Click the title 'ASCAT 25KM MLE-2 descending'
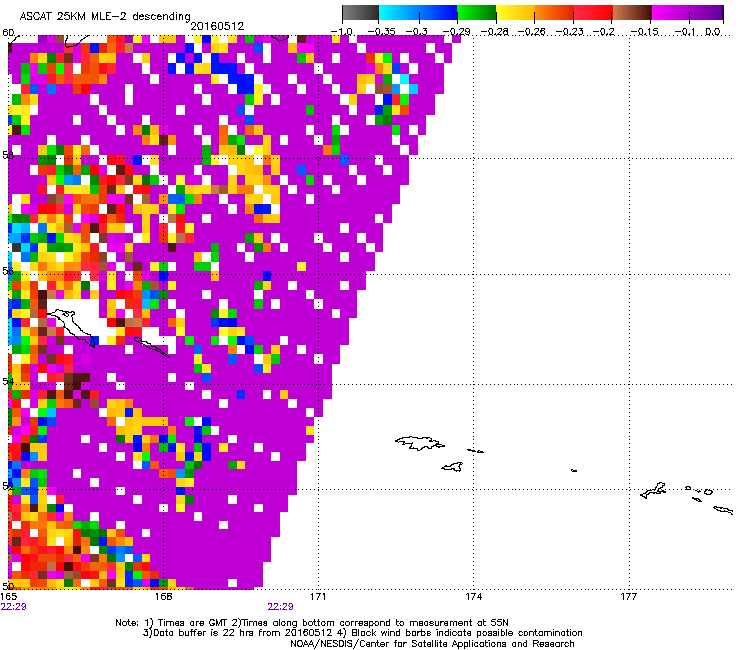 pyautogui.click(x=105, y=16)
